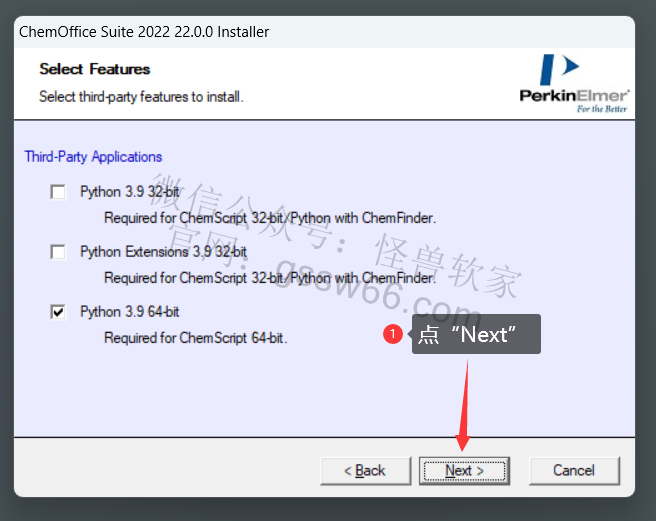The width and height of the screenshot is (656, 521).
Task: Cancel the installer
Action: click(x=574, y=471)
